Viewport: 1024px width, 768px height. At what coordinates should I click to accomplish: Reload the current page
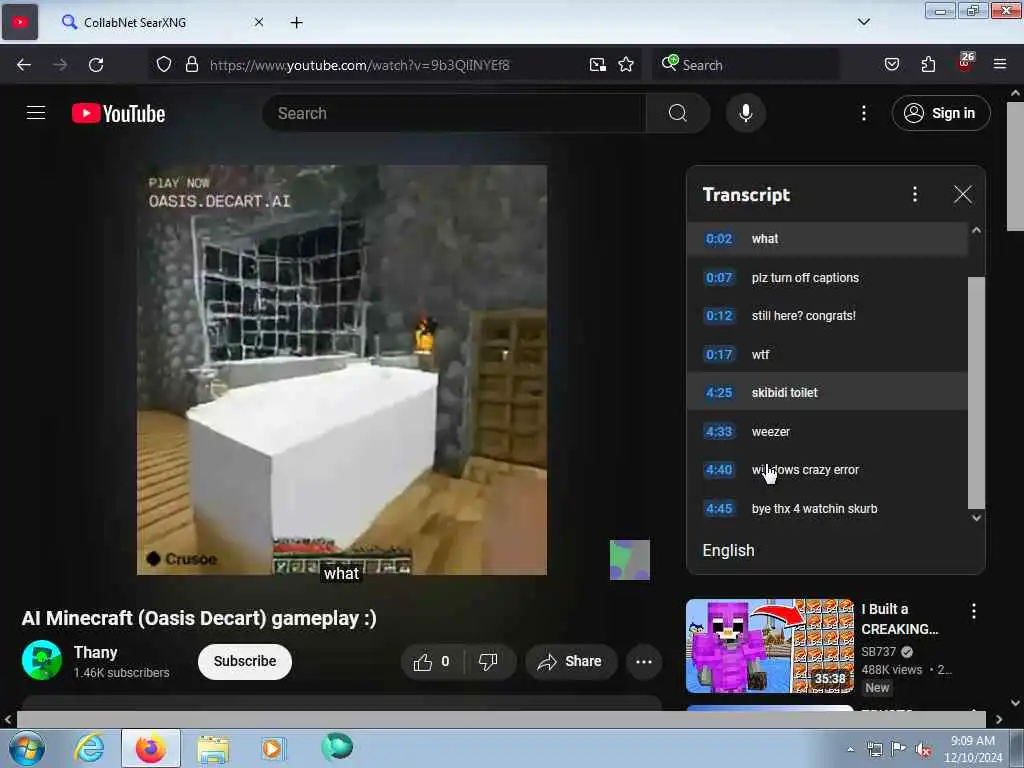click(96, 65)
